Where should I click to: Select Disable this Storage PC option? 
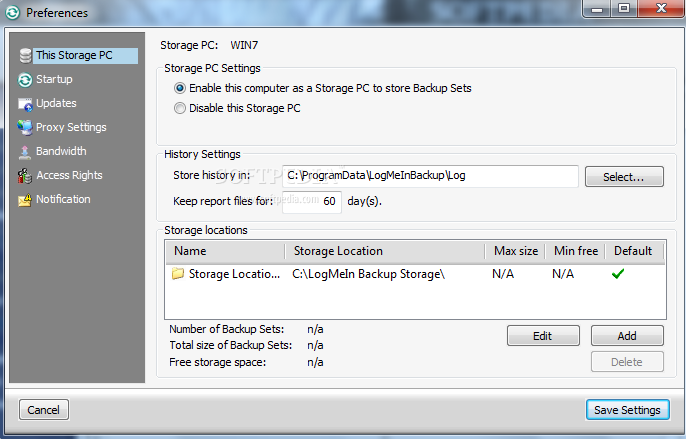pyautogui.click(x=179, y=108)
